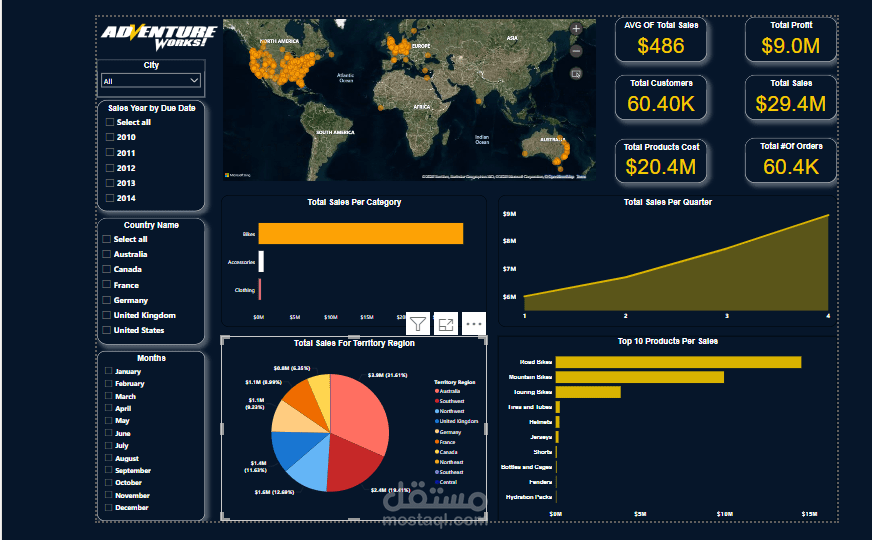The width and height of the screenshot is (872, 540).
Task: Activate the map selection tool icon
Action: (576, 73)
